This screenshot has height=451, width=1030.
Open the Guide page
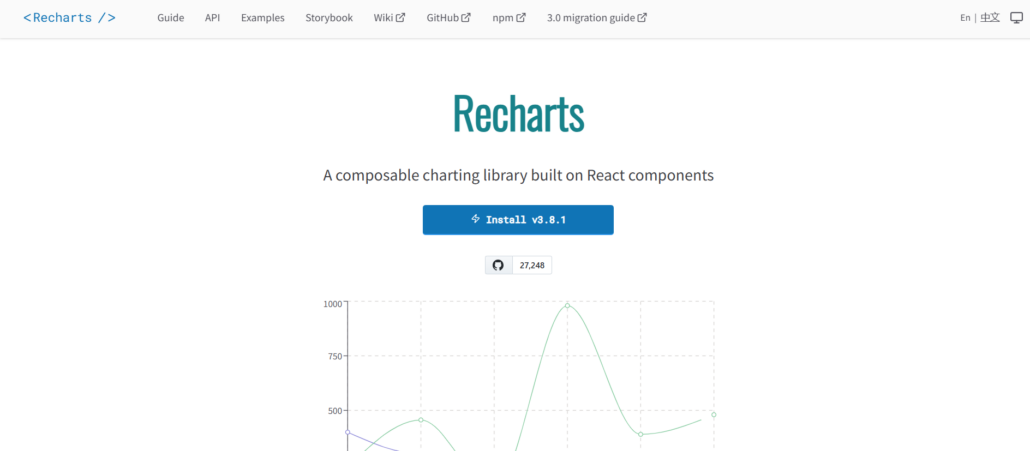170,18
